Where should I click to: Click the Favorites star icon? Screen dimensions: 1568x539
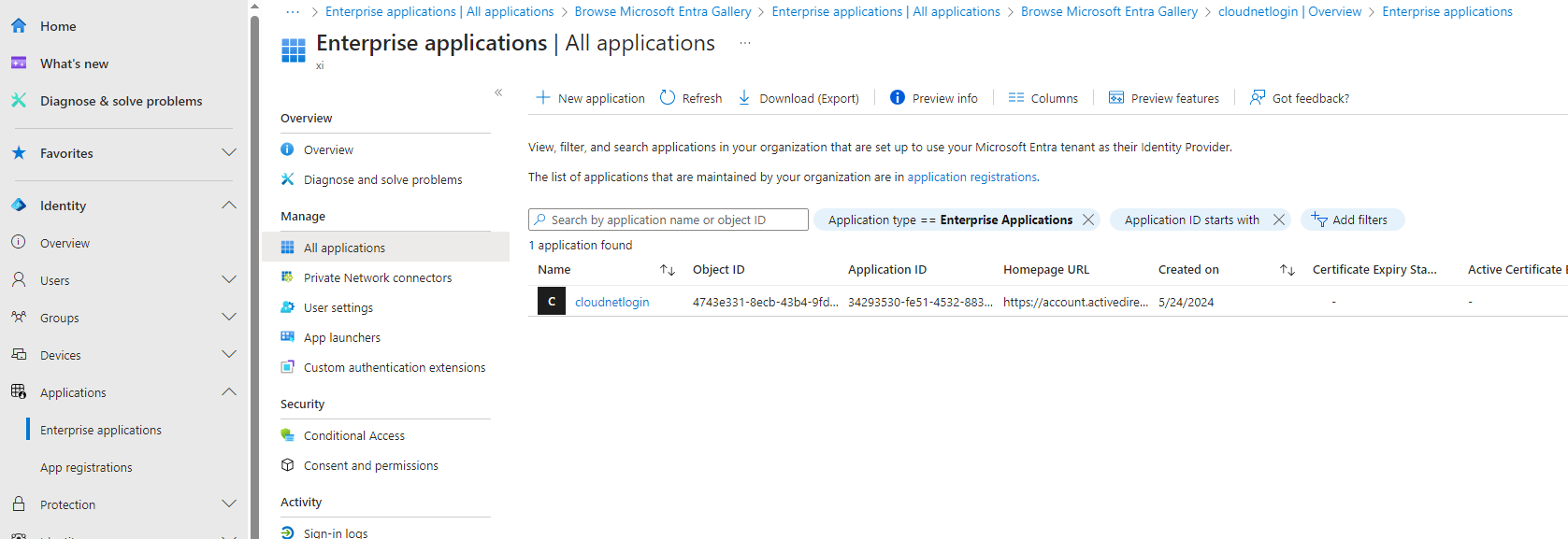(19, 152)
